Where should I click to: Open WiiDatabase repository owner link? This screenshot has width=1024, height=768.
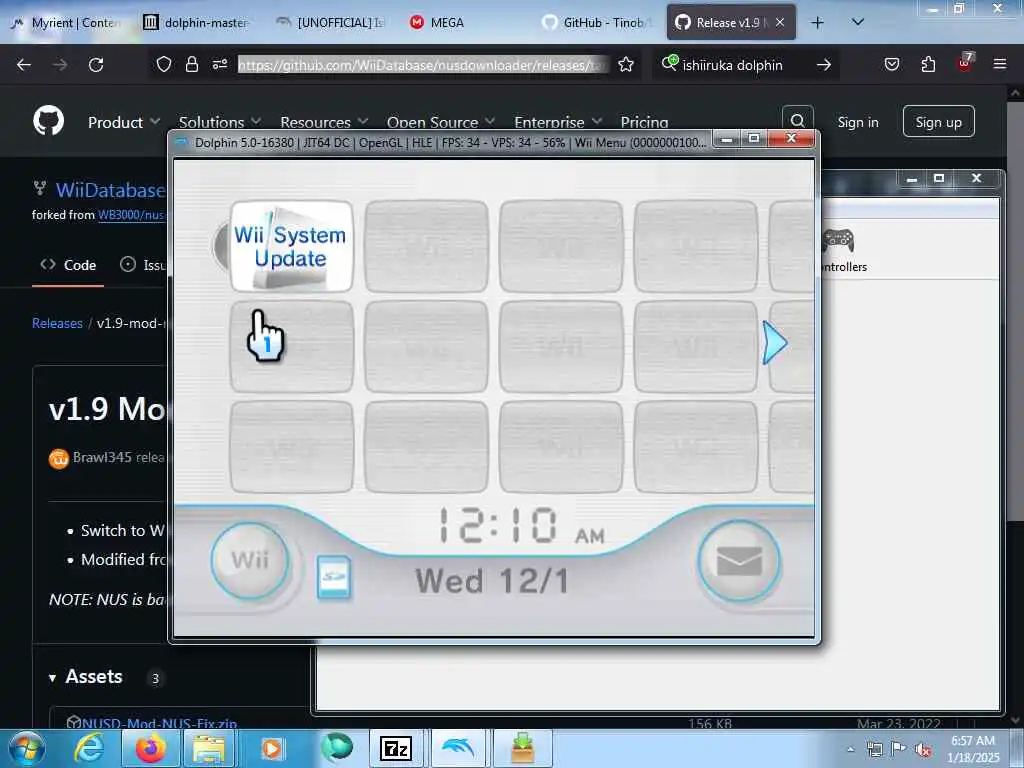(x=110, y=190)
